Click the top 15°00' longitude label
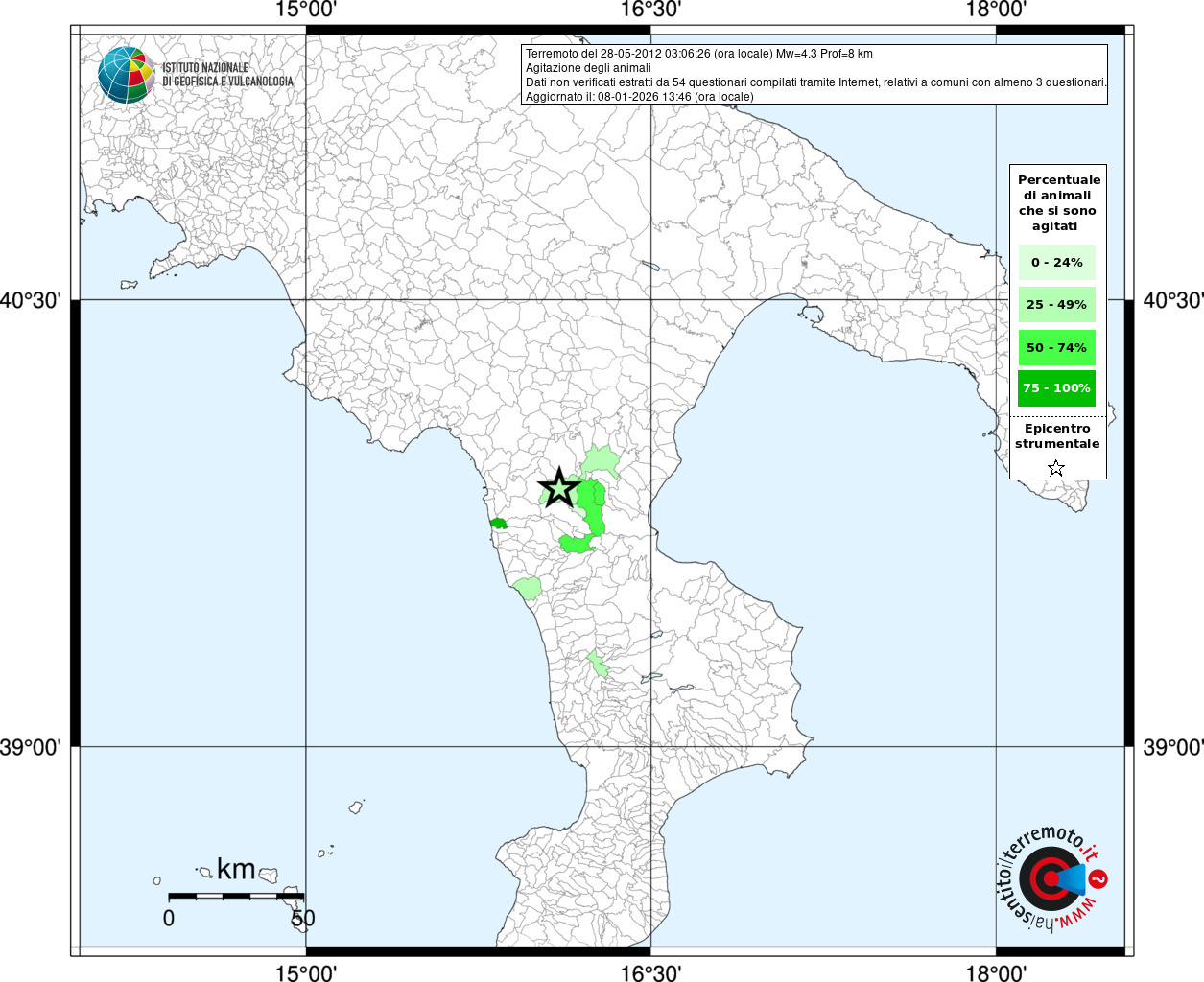 tap(306, 10)
